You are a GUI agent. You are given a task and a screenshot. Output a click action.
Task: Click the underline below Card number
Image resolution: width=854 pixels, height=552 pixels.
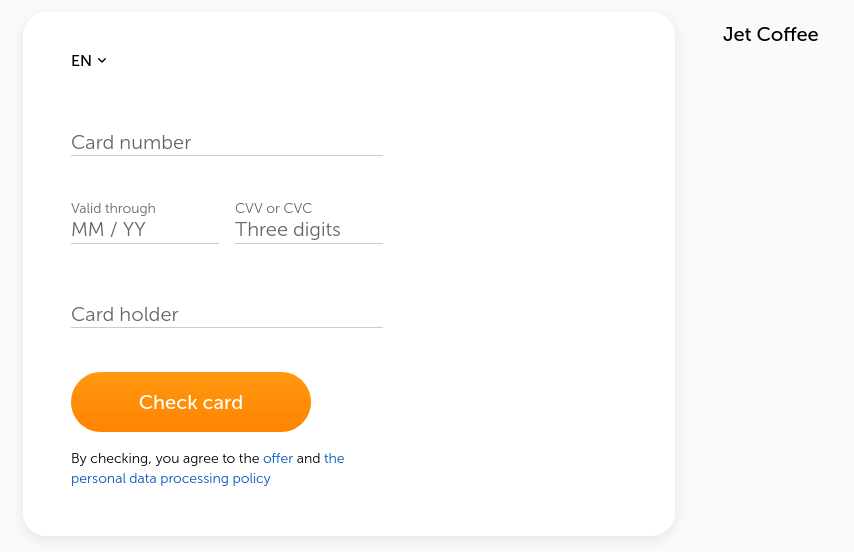(226, 155)
